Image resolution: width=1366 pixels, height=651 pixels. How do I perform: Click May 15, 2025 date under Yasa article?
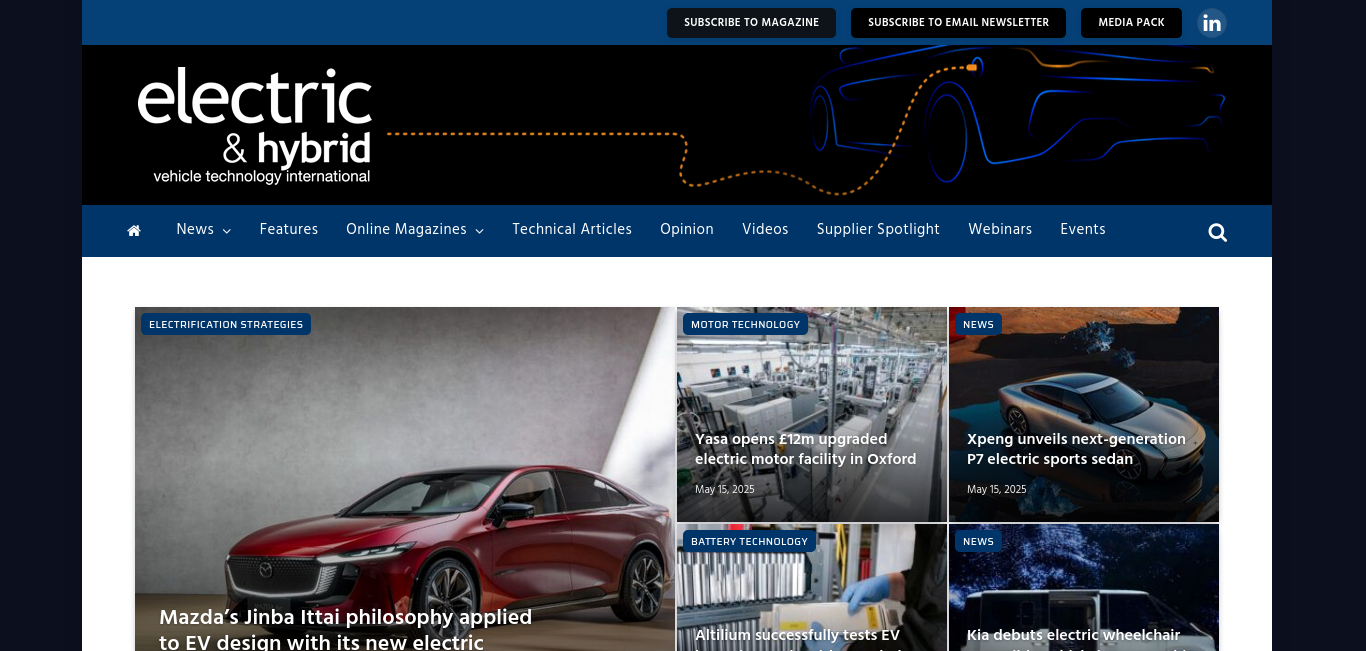tap(725, 490)
